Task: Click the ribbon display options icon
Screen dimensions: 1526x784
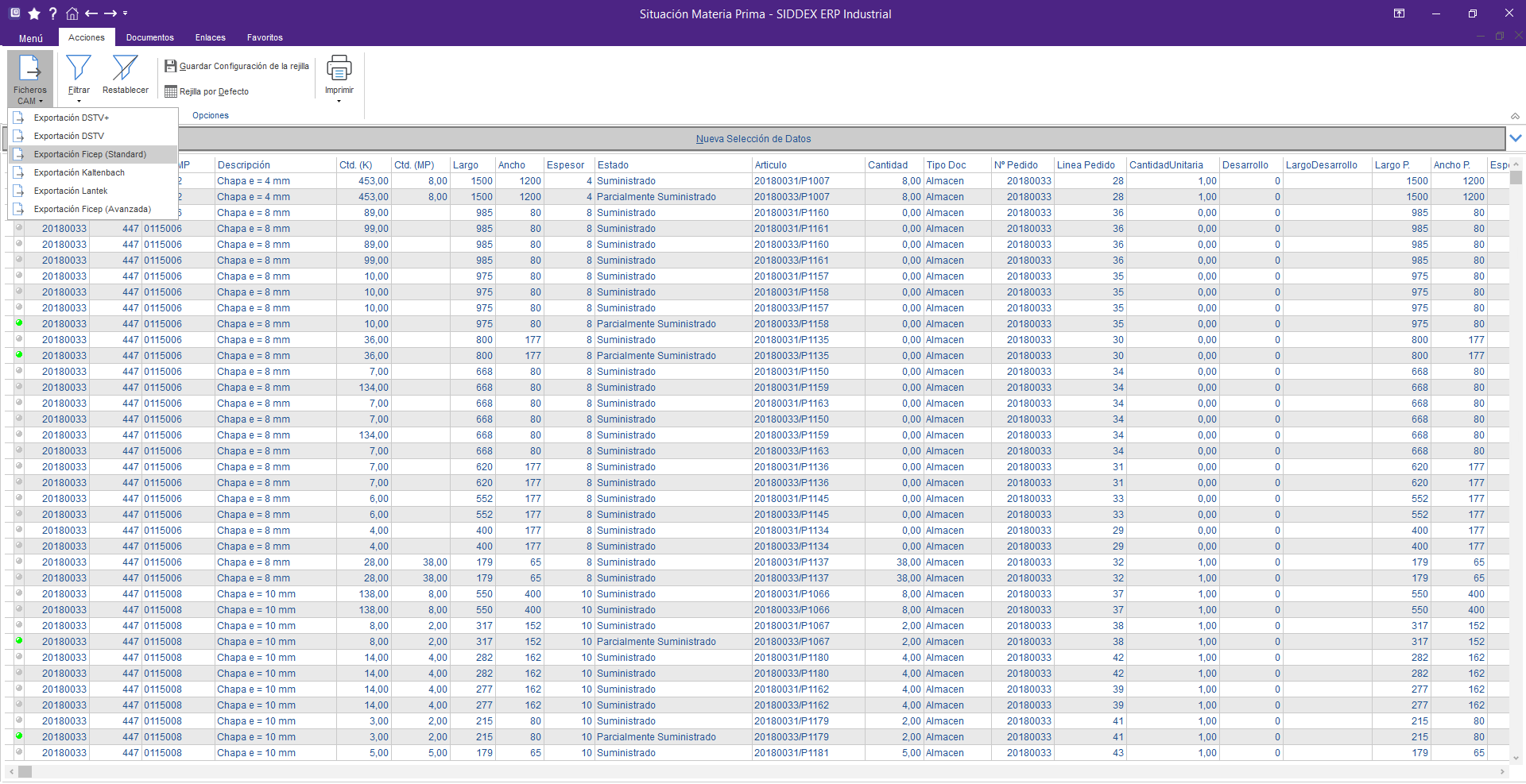Action: click(1399, 14)
